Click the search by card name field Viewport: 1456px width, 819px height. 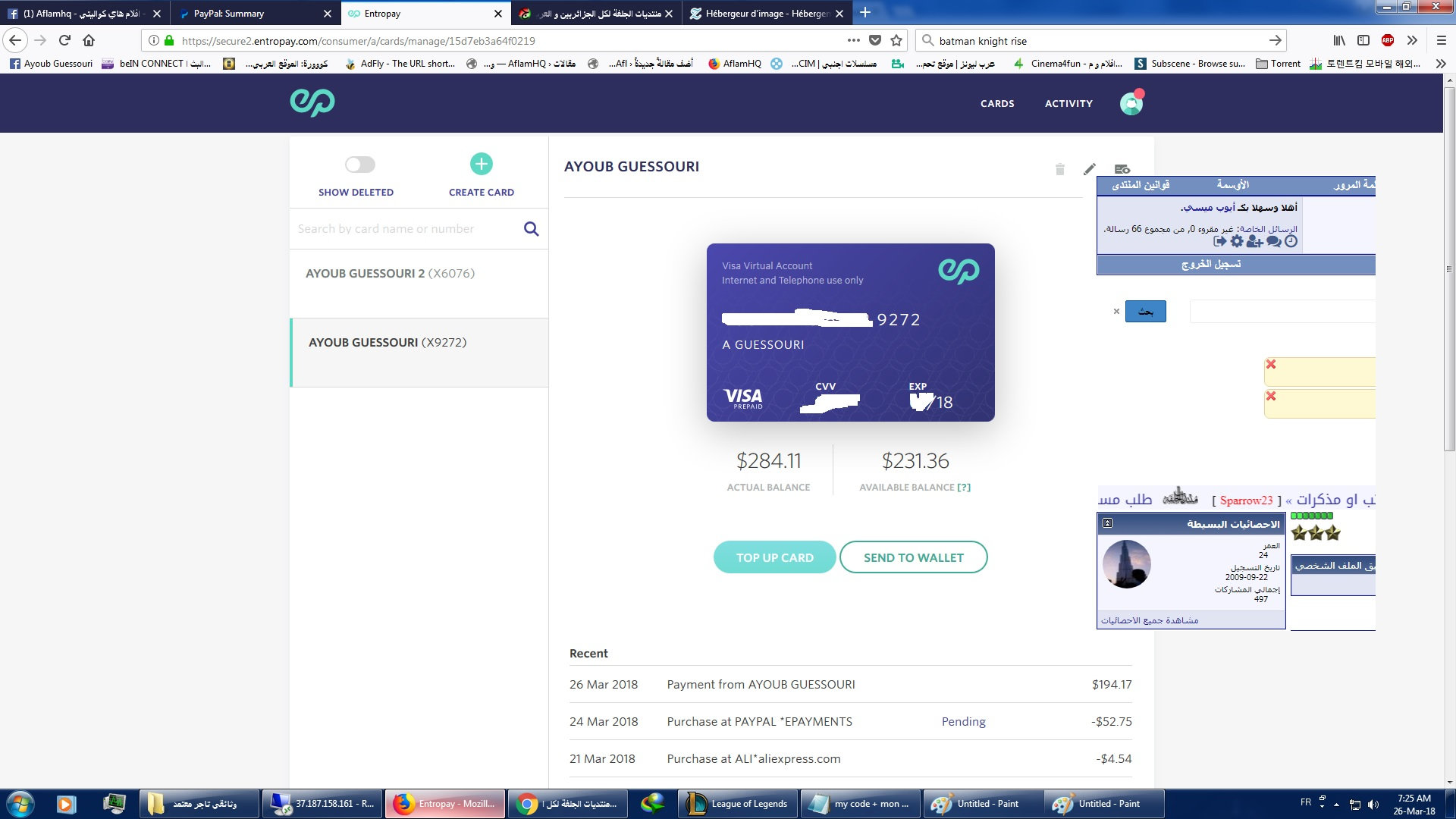pyautogui.click(x=402, y=229)
